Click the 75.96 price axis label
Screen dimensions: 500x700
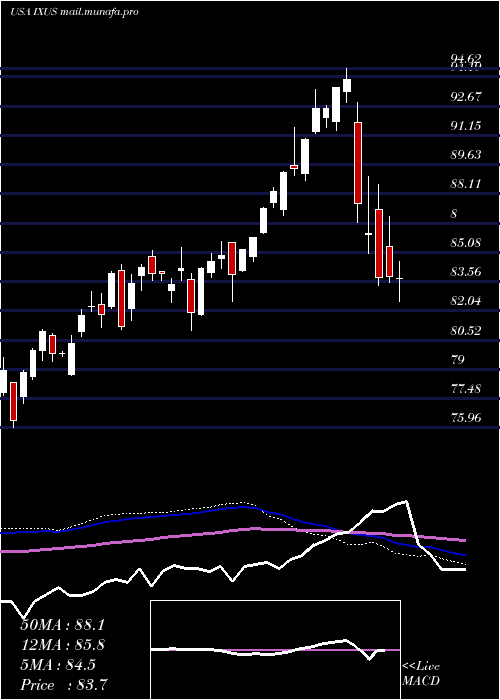tap(466, 418)
